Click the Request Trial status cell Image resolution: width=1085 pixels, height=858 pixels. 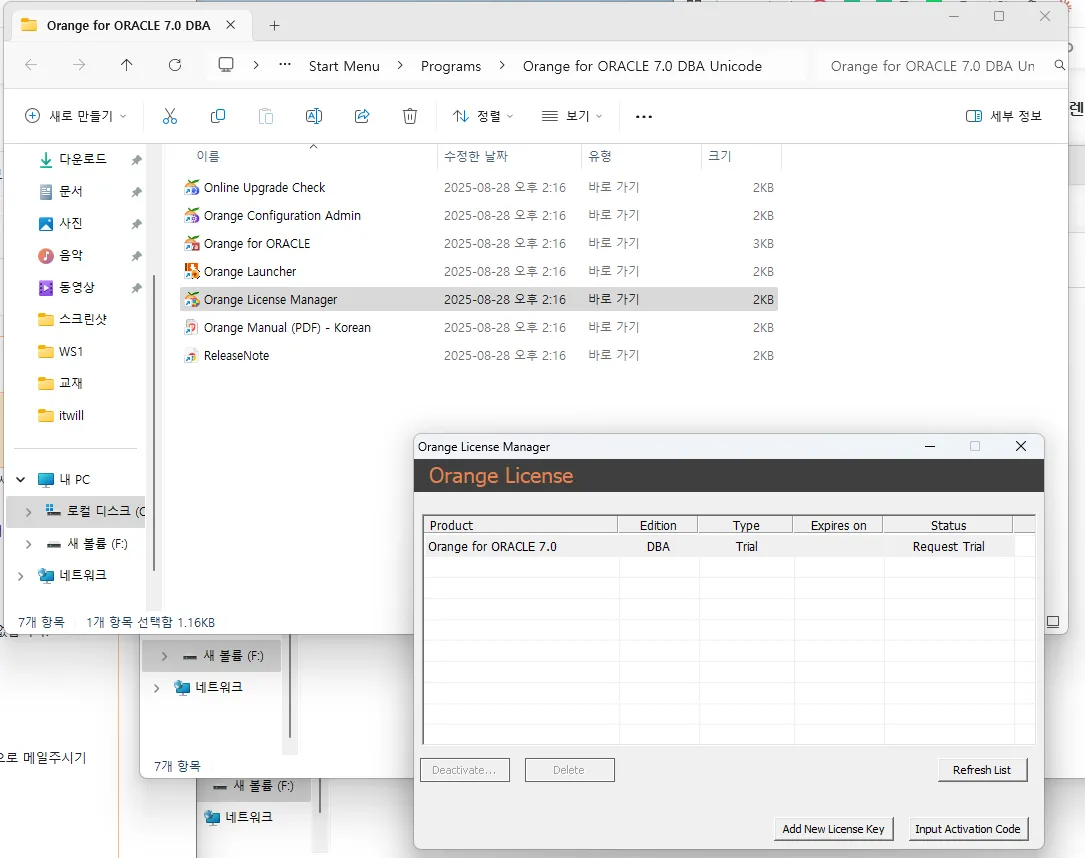[x=948, y=547]
